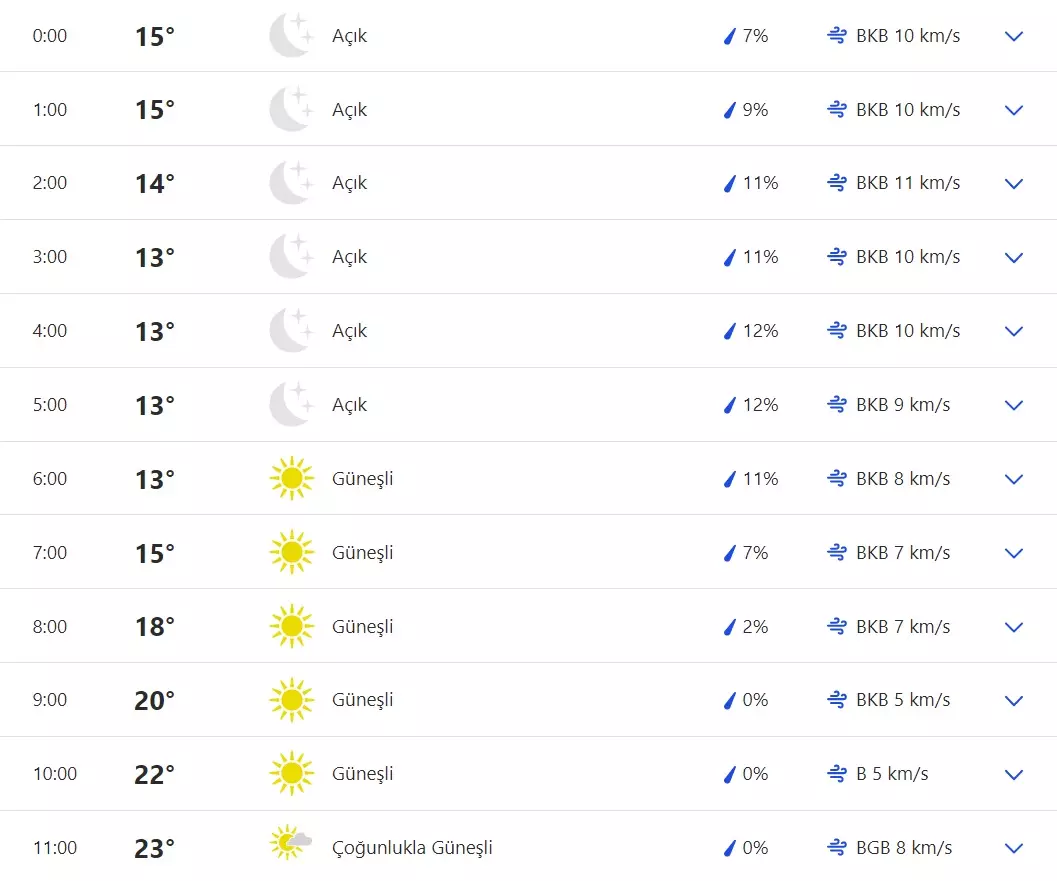This screenshot has height=881, width=1057.
Task: Click the sun icon in the 6:00 row
Action: (291, 479)
